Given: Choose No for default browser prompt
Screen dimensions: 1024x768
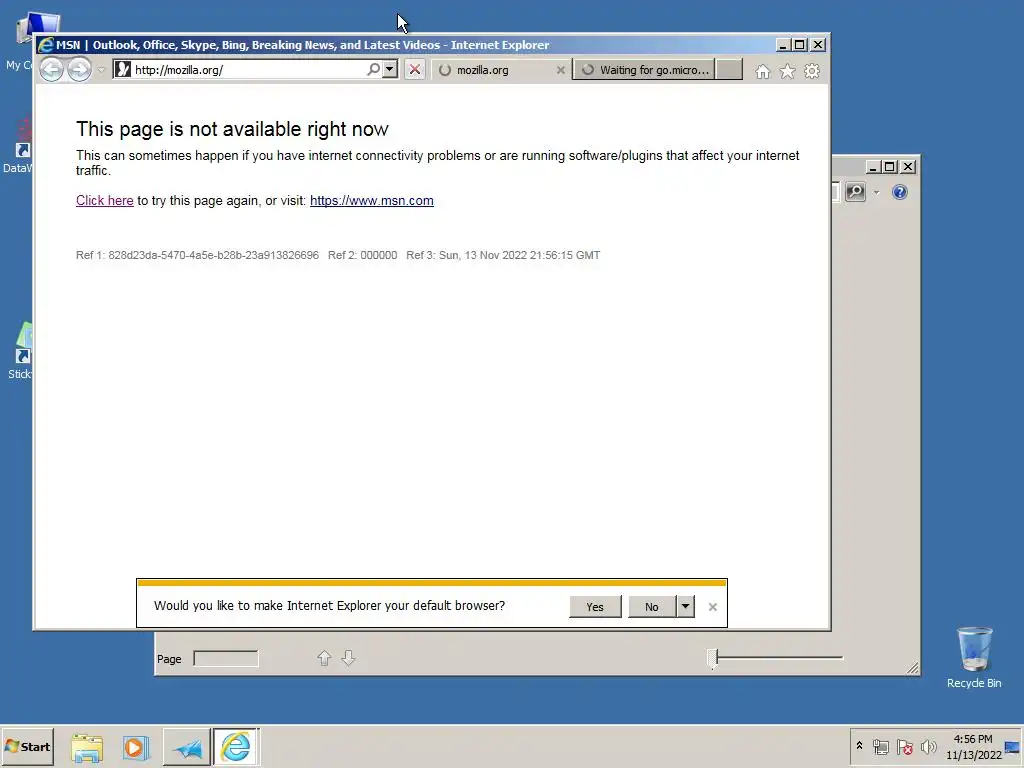Looking at the screenshot, I should click(652, 607).
